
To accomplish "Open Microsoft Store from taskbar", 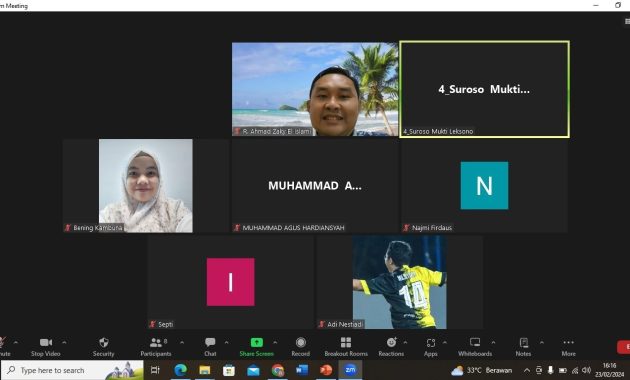I will coord(229,370).
